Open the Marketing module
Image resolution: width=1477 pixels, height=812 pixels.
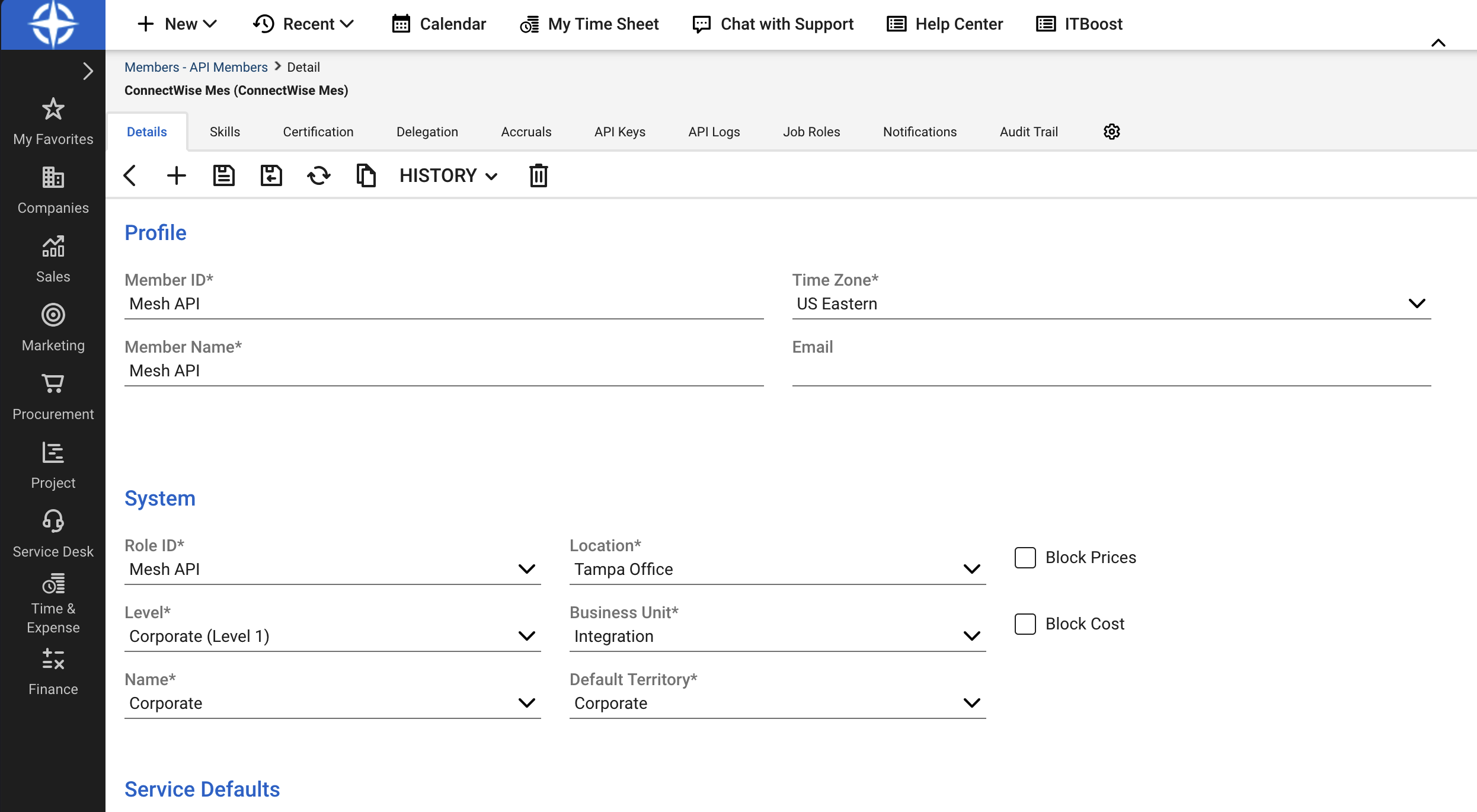(53, 328)
